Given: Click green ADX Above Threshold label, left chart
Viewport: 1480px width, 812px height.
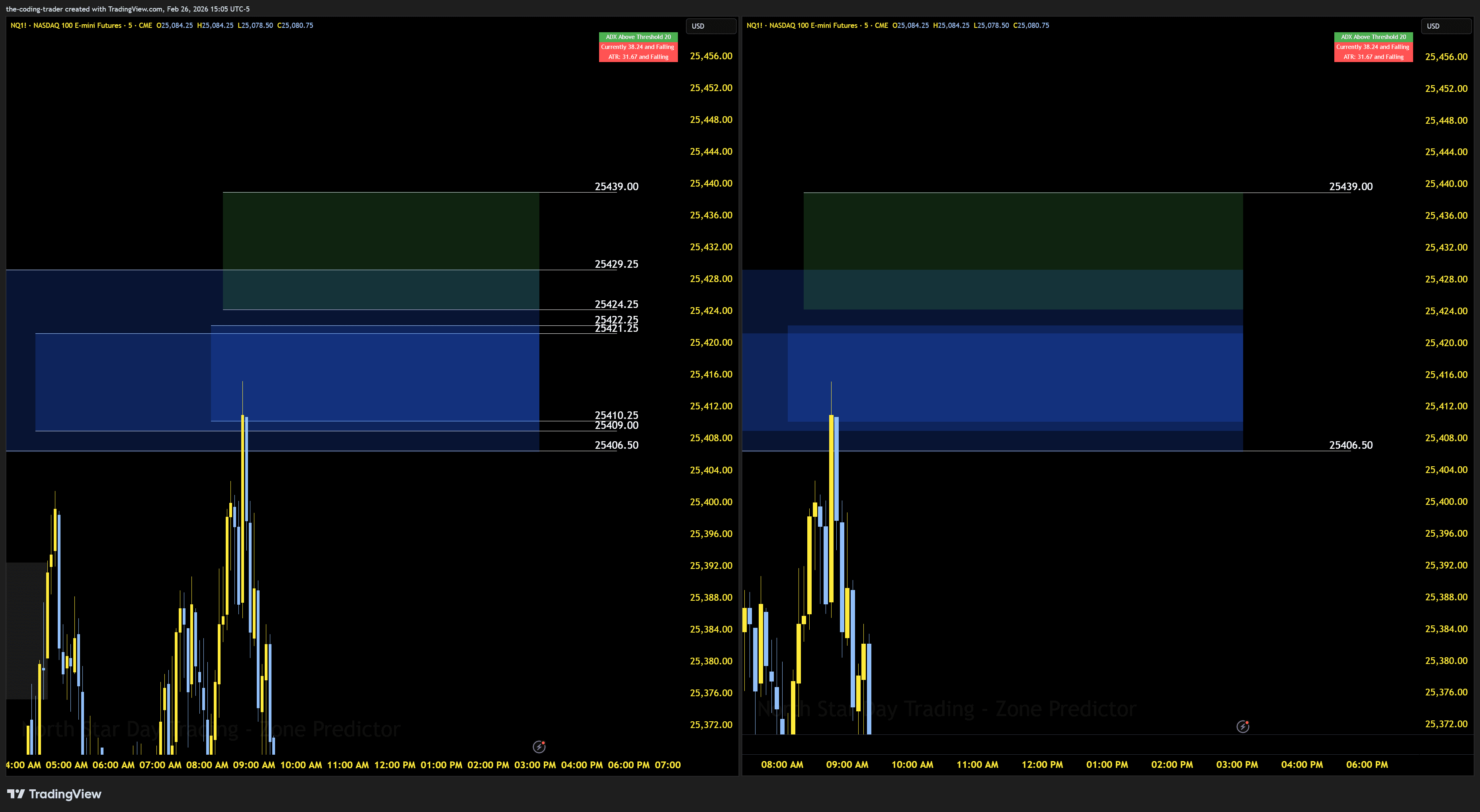Looking at the screenshot, I should click(638, 37).
